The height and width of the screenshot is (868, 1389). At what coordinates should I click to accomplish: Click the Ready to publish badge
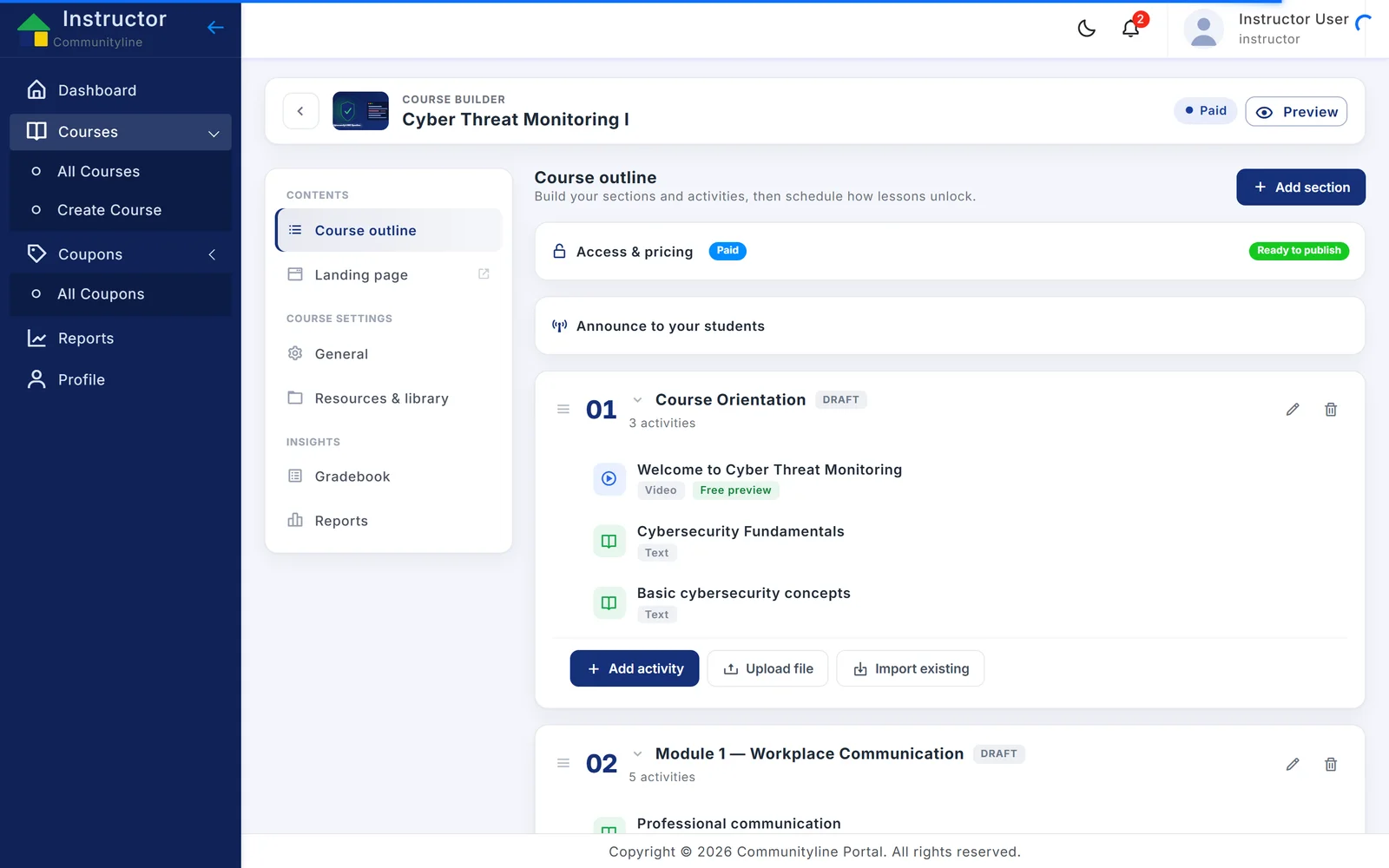click(1299, 251)
